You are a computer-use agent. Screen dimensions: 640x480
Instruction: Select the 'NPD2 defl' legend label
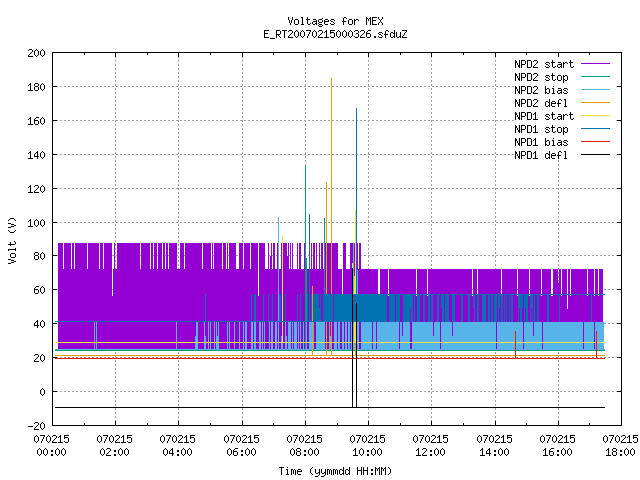coord(541,103)
